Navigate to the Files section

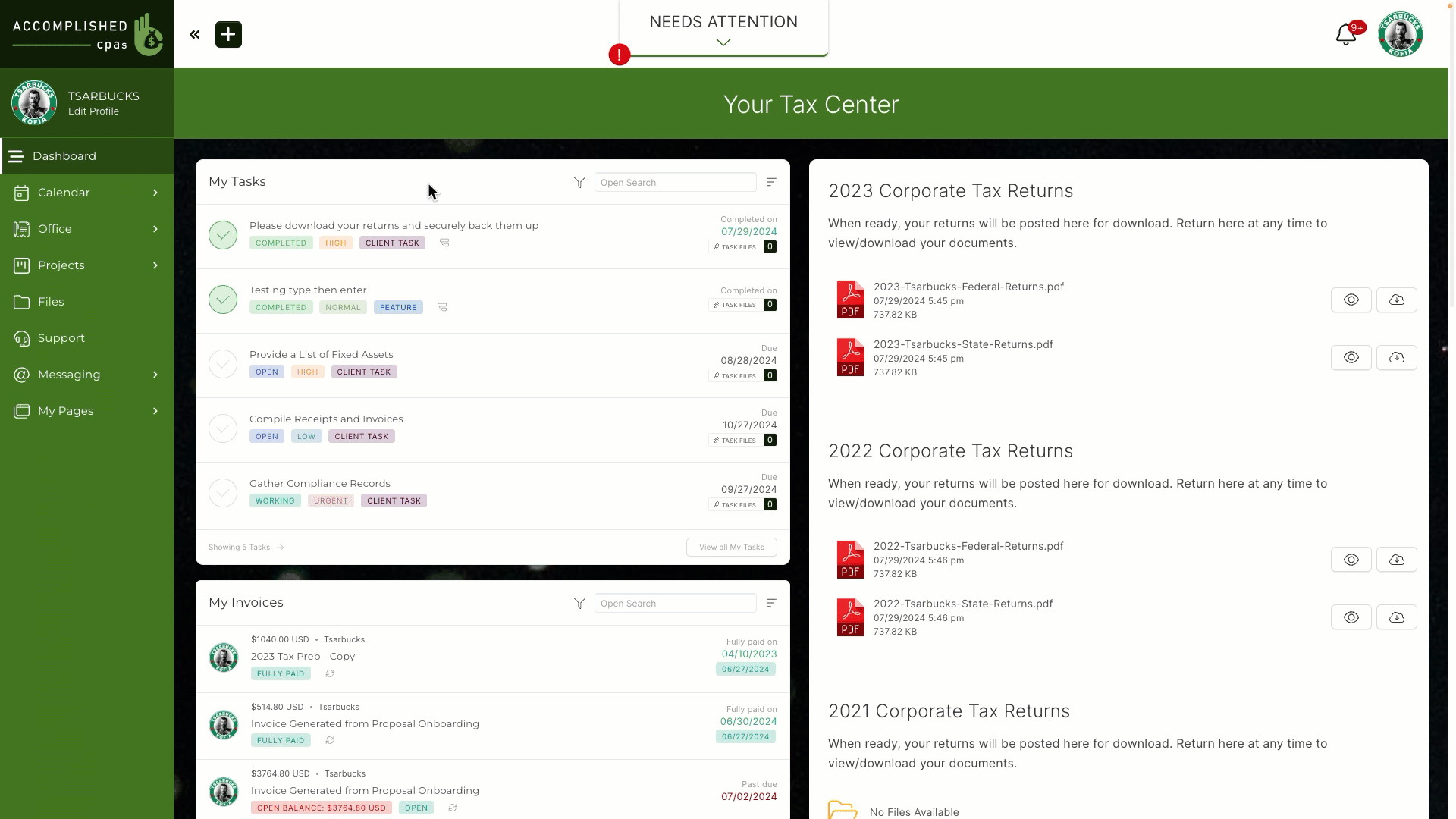tap(50, 301)
